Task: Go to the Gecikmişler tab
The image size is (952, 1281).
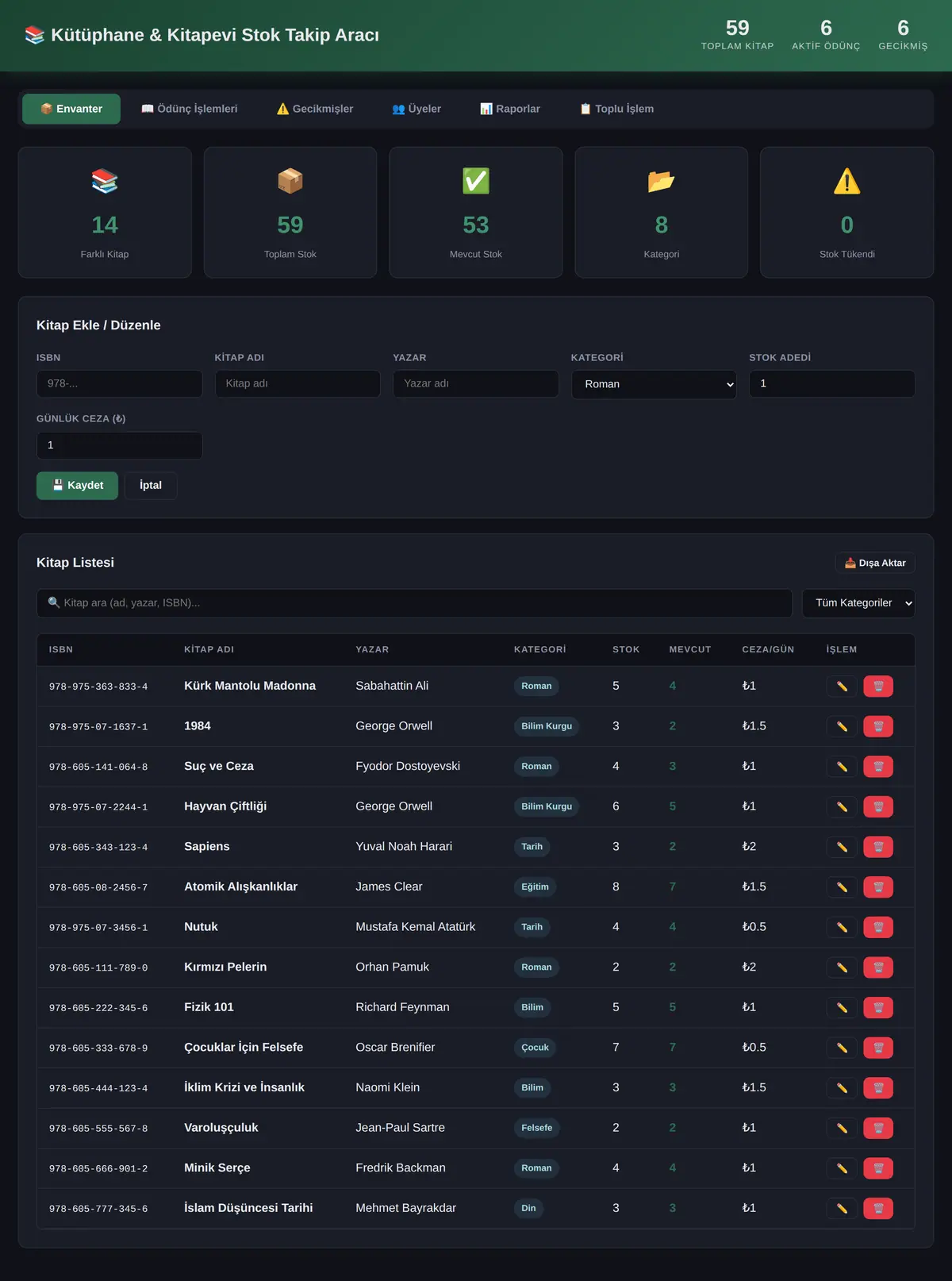Action: pos(315,109)
